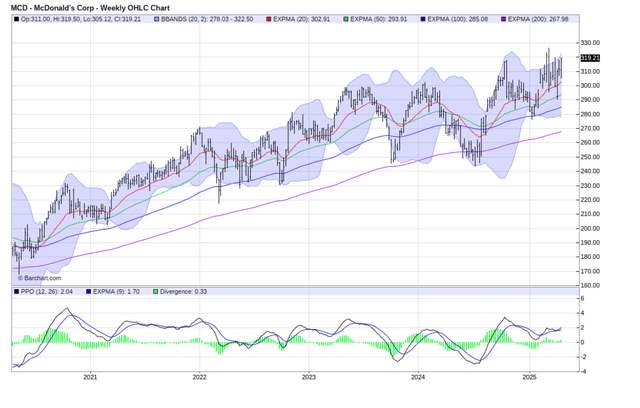
Task: Click the Op:311.00 OHLC values text
Action: tap(81, 19)
